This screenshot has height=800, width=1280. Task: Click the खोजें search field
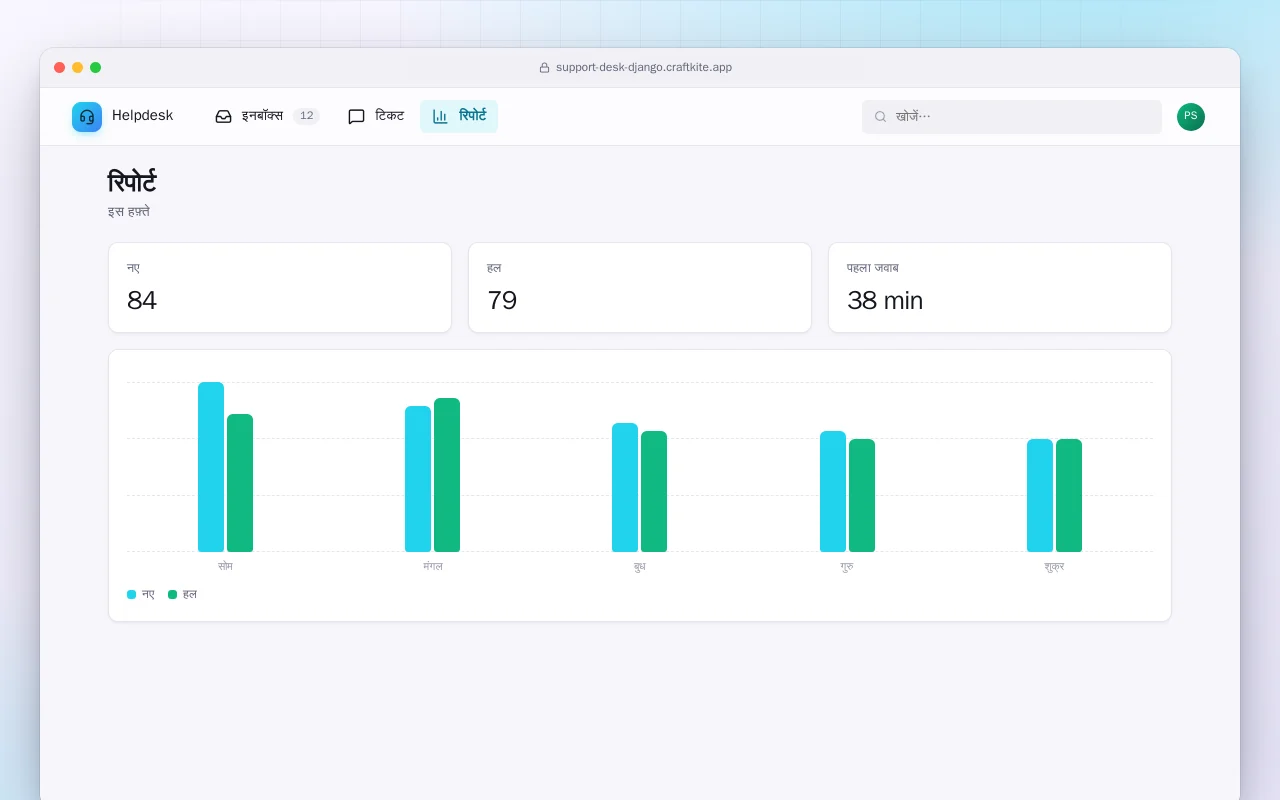pos(1012,117)
